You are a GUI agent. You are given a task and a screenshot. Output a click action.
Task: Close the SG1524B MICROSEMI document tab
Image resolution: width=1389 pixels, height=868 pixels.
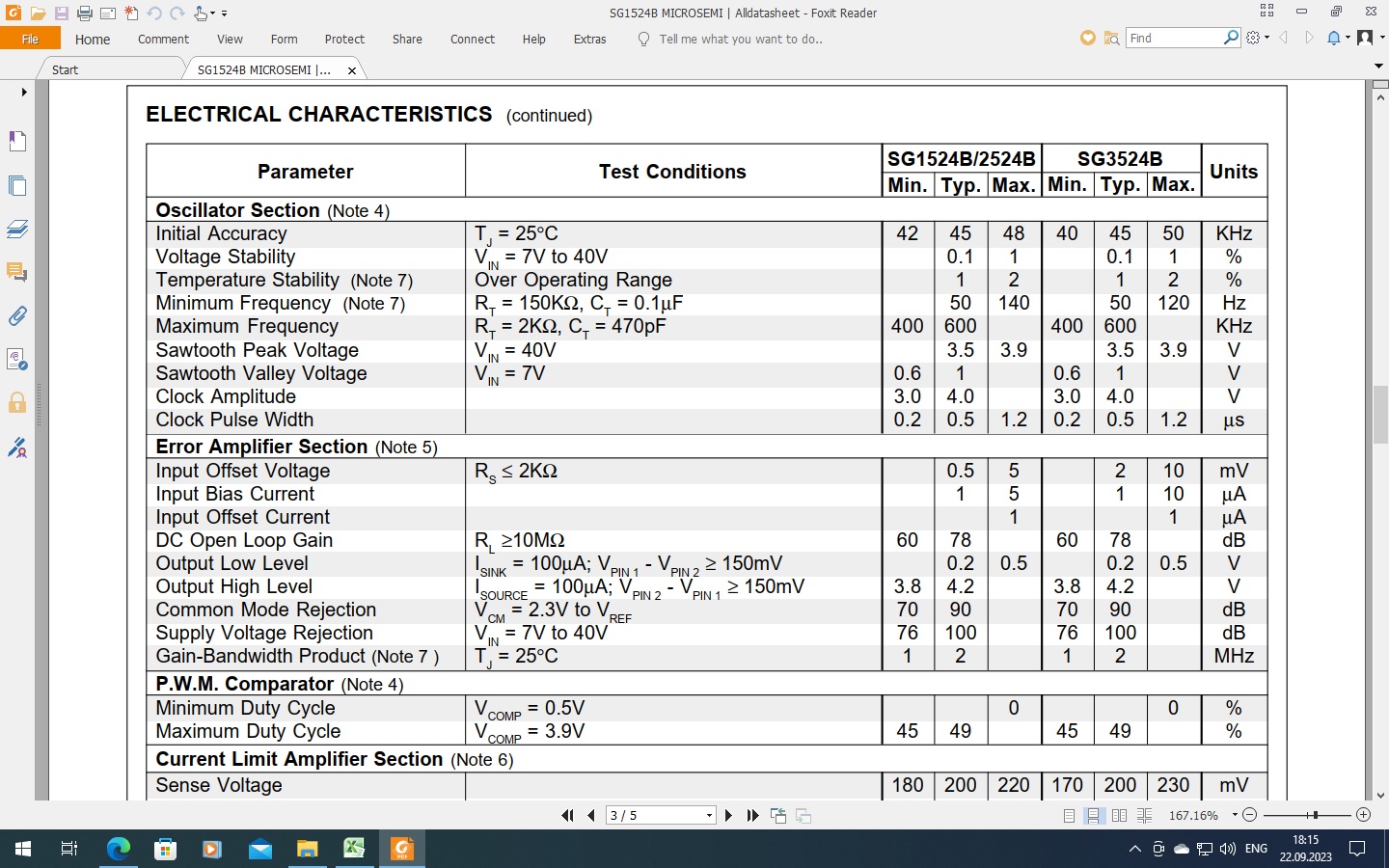(x=352, y=70)
